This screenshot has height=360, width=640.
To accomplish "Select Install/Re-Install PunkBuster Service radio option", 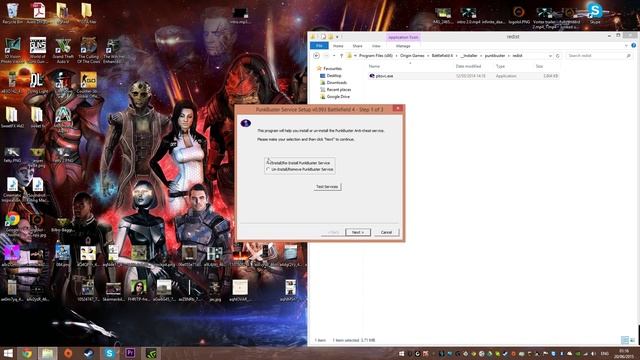I will tap(299, 162).
